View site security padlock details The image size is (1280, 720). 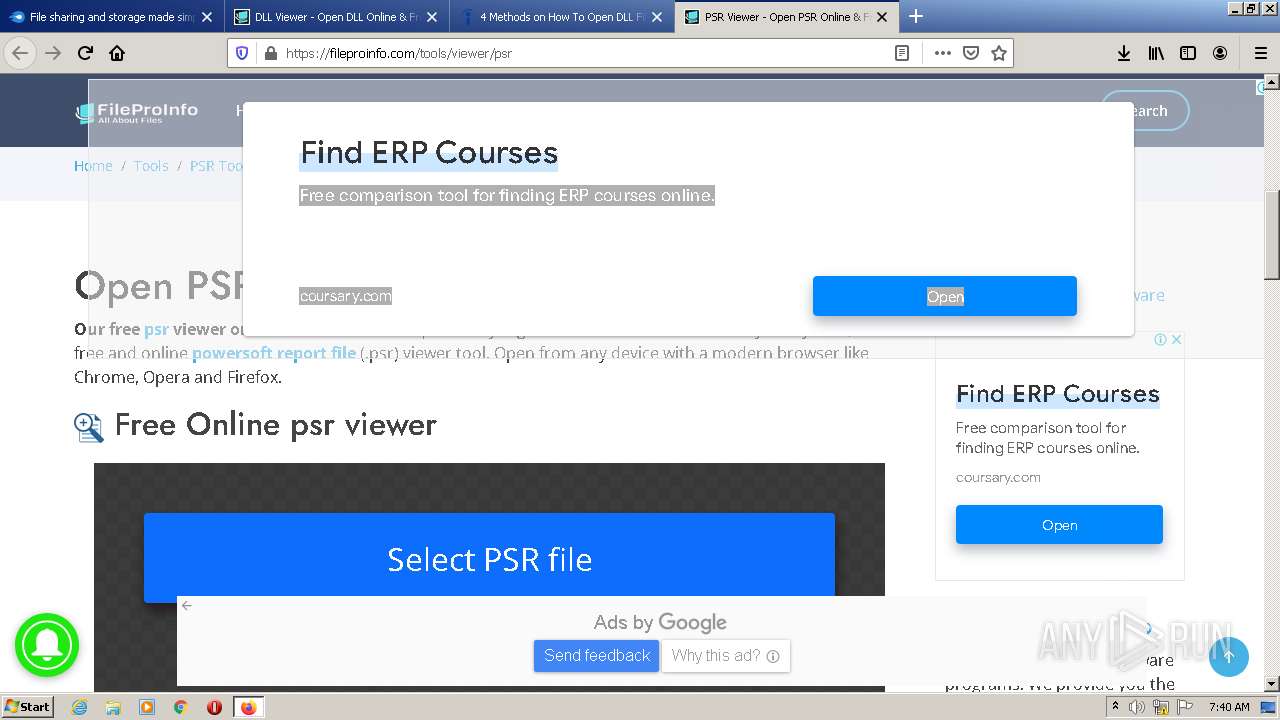270,53
